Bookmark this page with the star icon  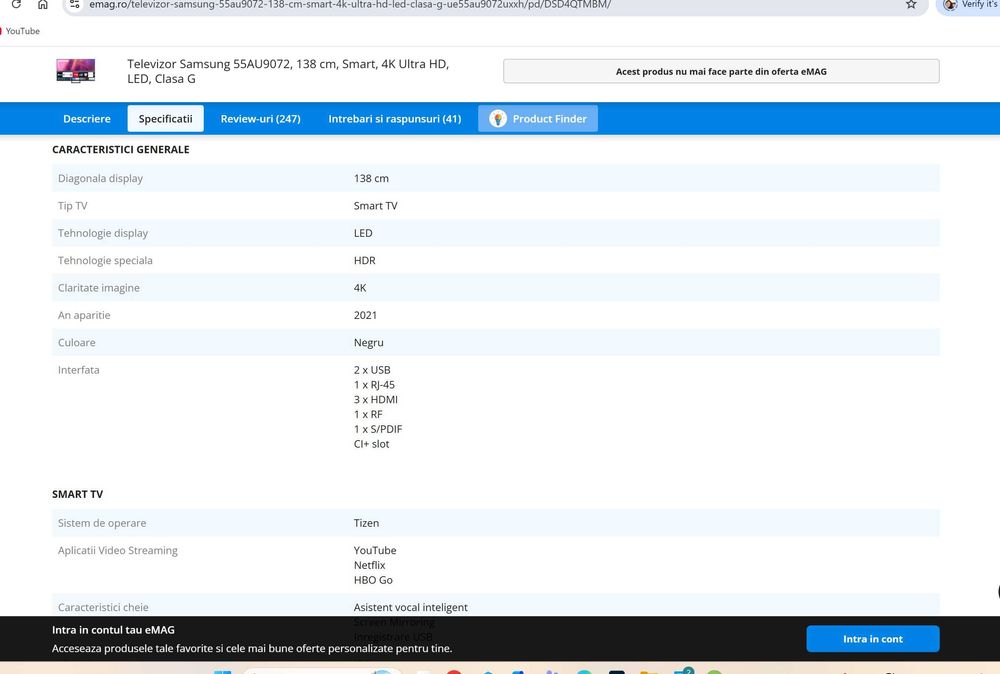pyautogui.click(x=911, y=4)
